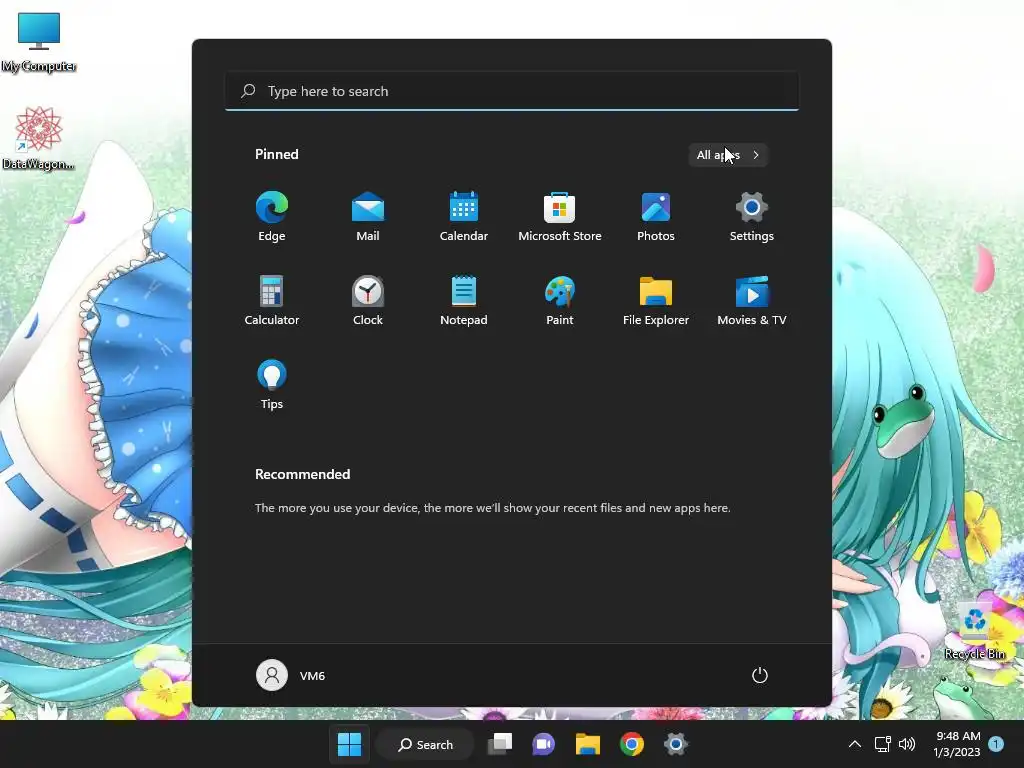Open the Calculator app
Screen dimensions: 1024x768
[x=272, y=300]
